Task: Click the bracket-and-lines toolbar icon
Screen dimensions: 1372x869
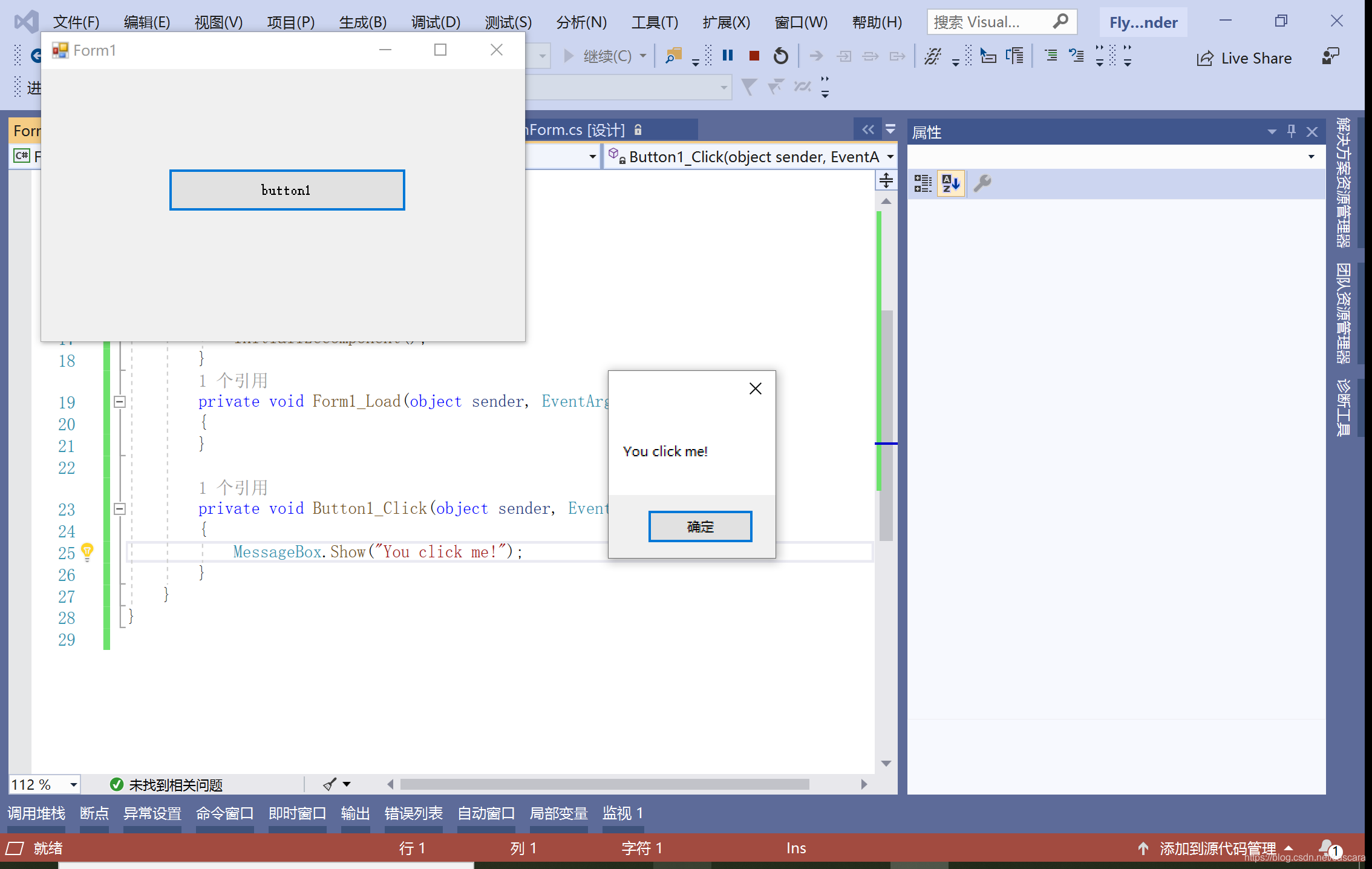Action: point(1014,56)
